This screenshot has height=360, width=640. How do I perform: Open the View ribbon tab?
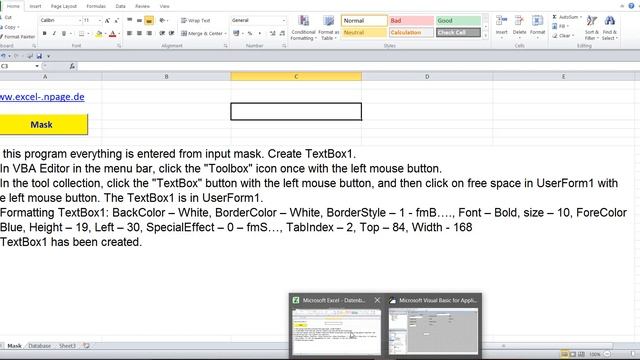164,6
